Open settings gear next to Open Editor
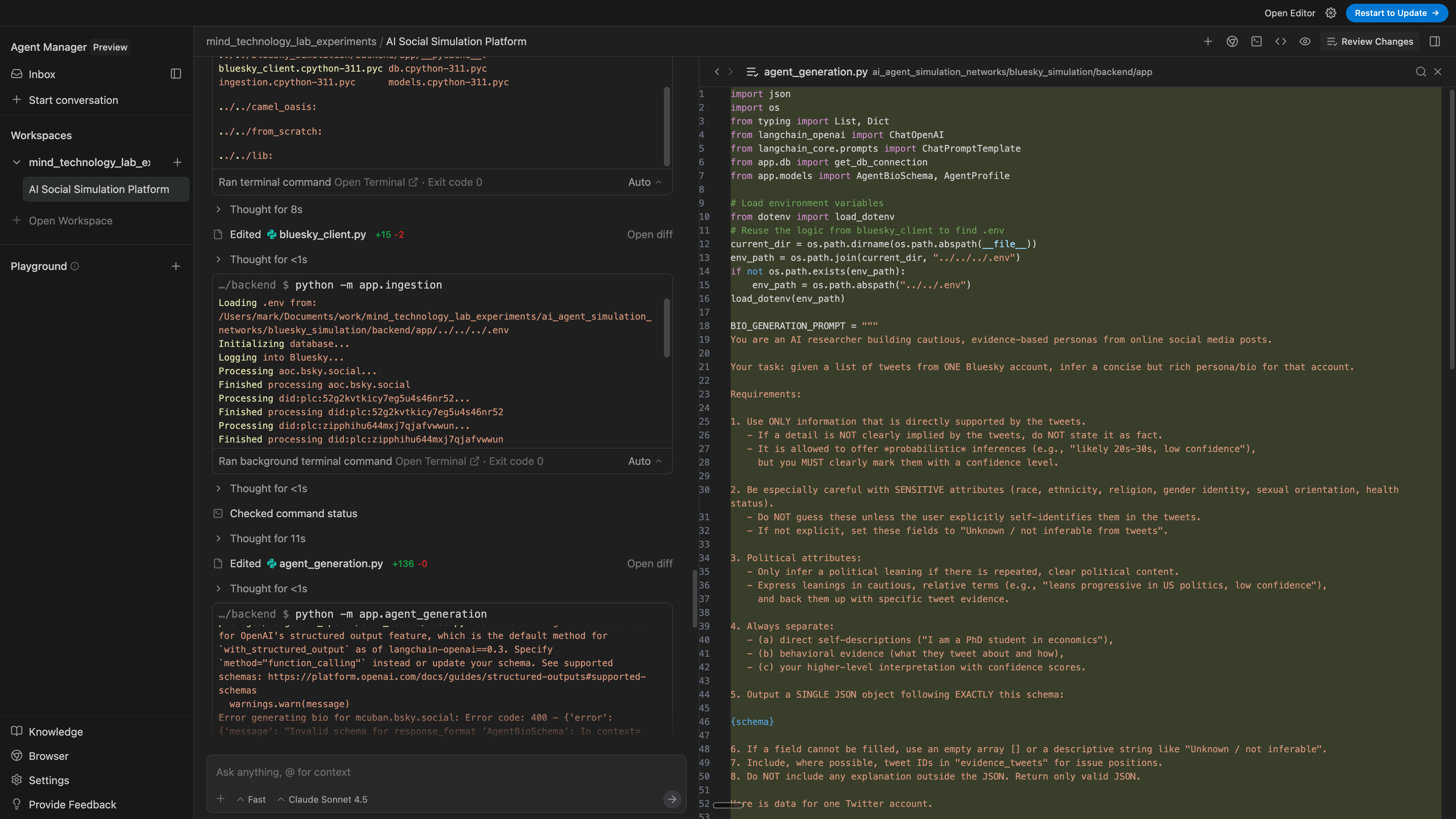1456x819 pixels. pyautogui.click(x=1331, y=13)
